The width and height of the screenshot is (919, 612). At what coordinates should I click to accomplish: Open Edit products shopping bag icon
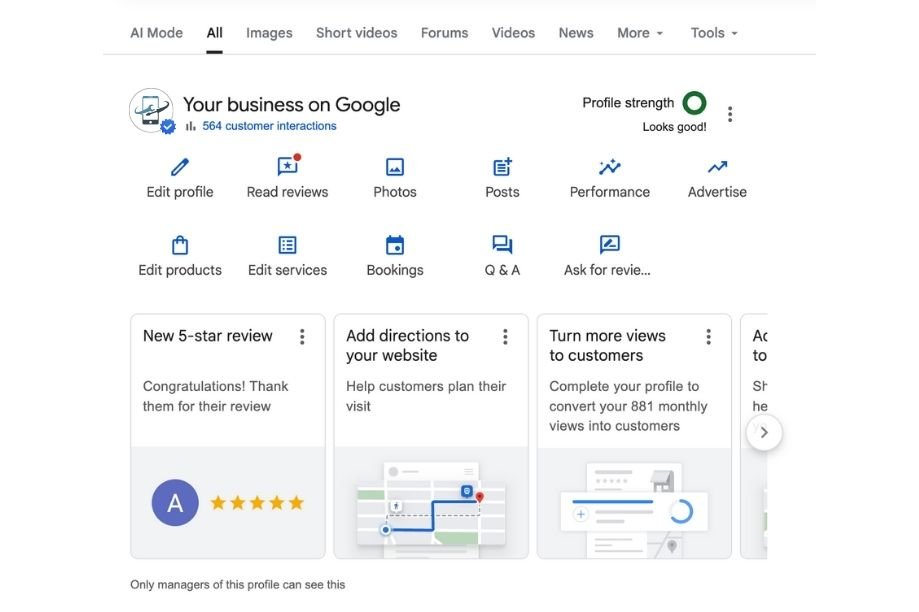tap(180, 245)
